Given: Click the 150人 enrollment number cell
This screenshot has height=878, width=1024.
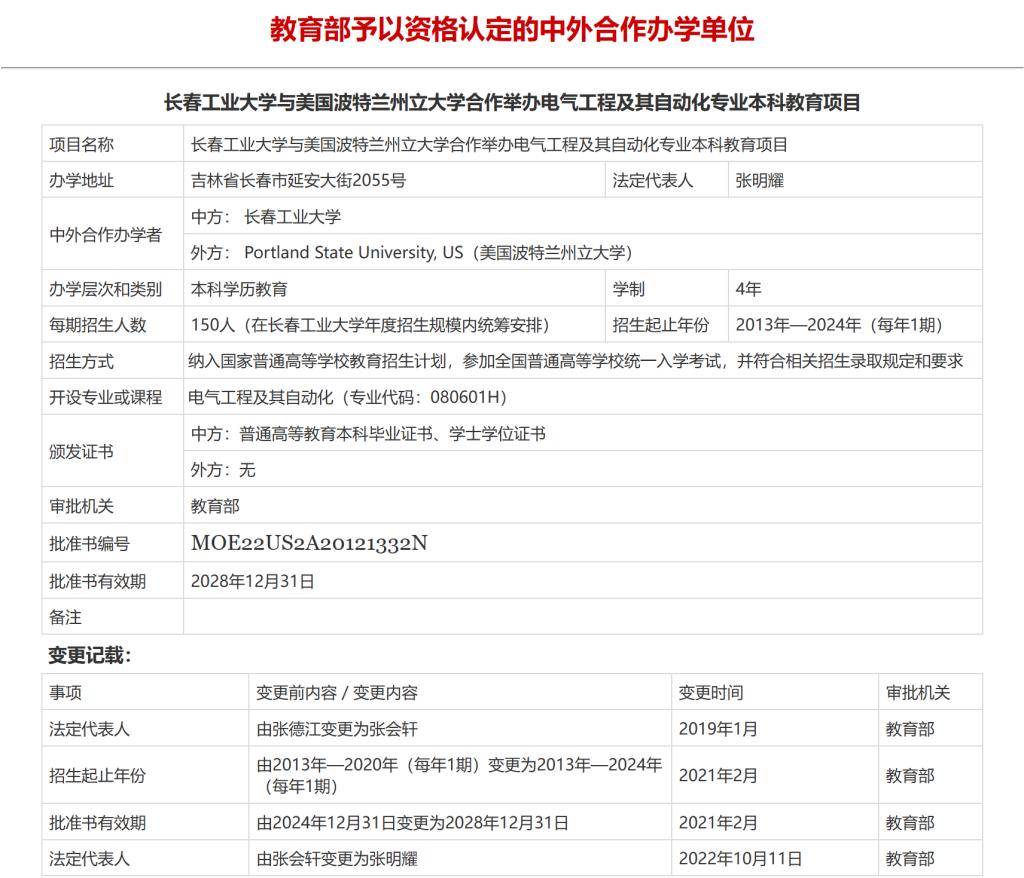Looking at the screenshot, I should [369, 325].
